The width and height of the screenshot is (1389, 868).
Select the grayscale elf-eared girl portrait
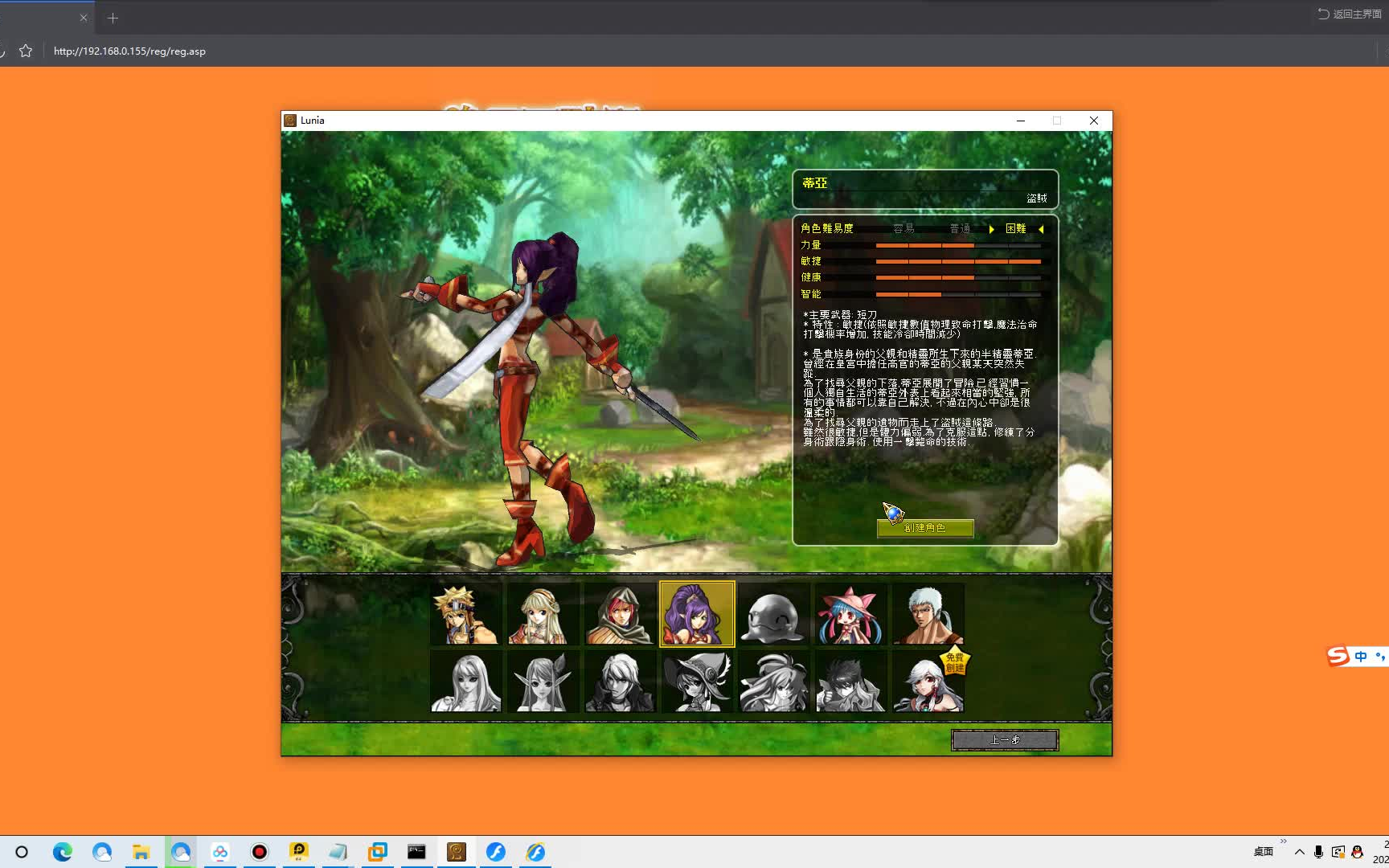tap(543, 682)
